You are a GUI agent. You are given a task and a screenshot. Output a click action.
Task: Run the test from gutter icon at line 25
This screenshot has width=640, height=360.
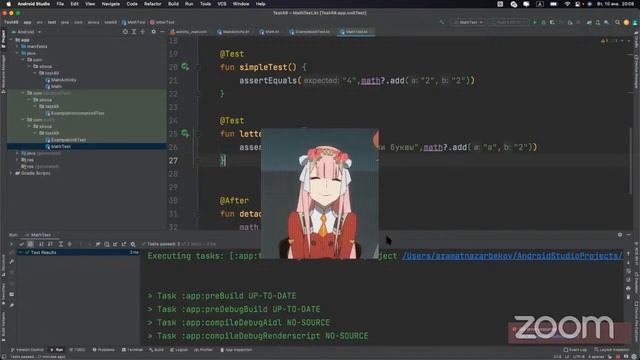coord(185,133)
